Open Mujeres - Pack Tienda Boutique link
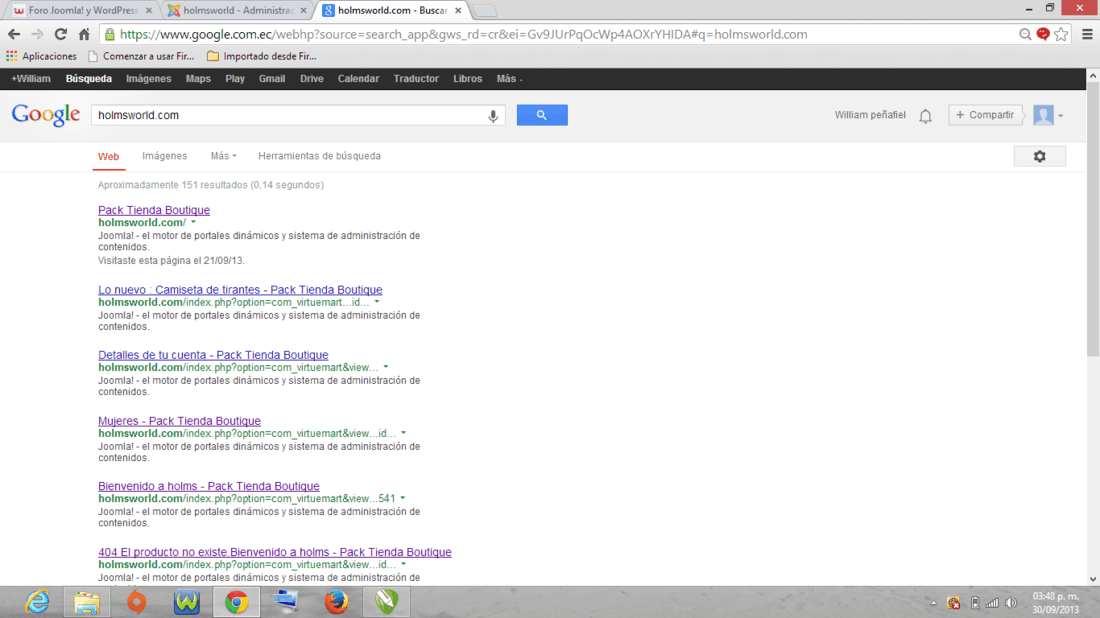 click(179, 421)
